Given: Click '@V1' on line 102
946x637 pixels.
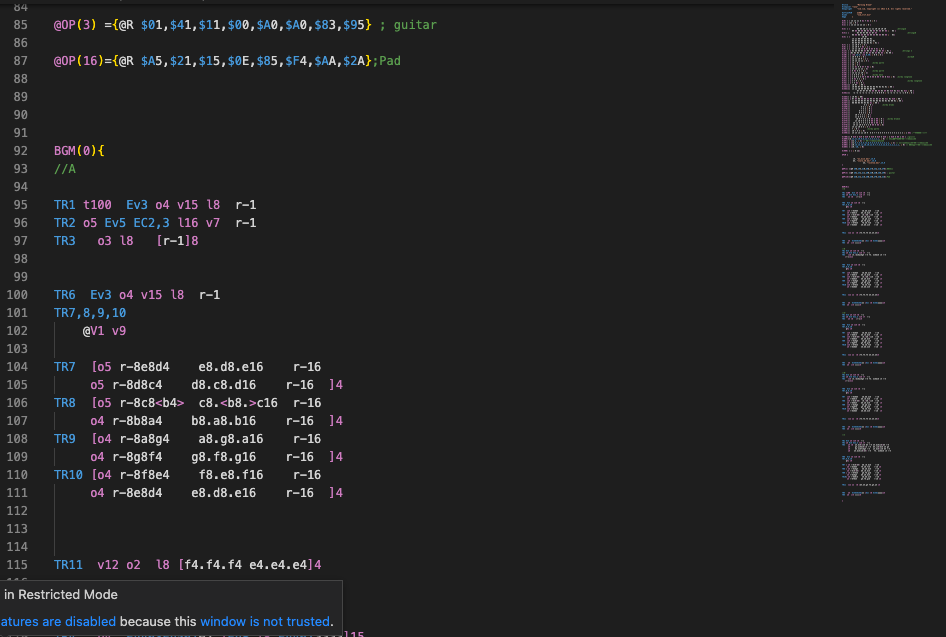Looking at the screenshot, I should pyautogui.click(x=94, y=331).
